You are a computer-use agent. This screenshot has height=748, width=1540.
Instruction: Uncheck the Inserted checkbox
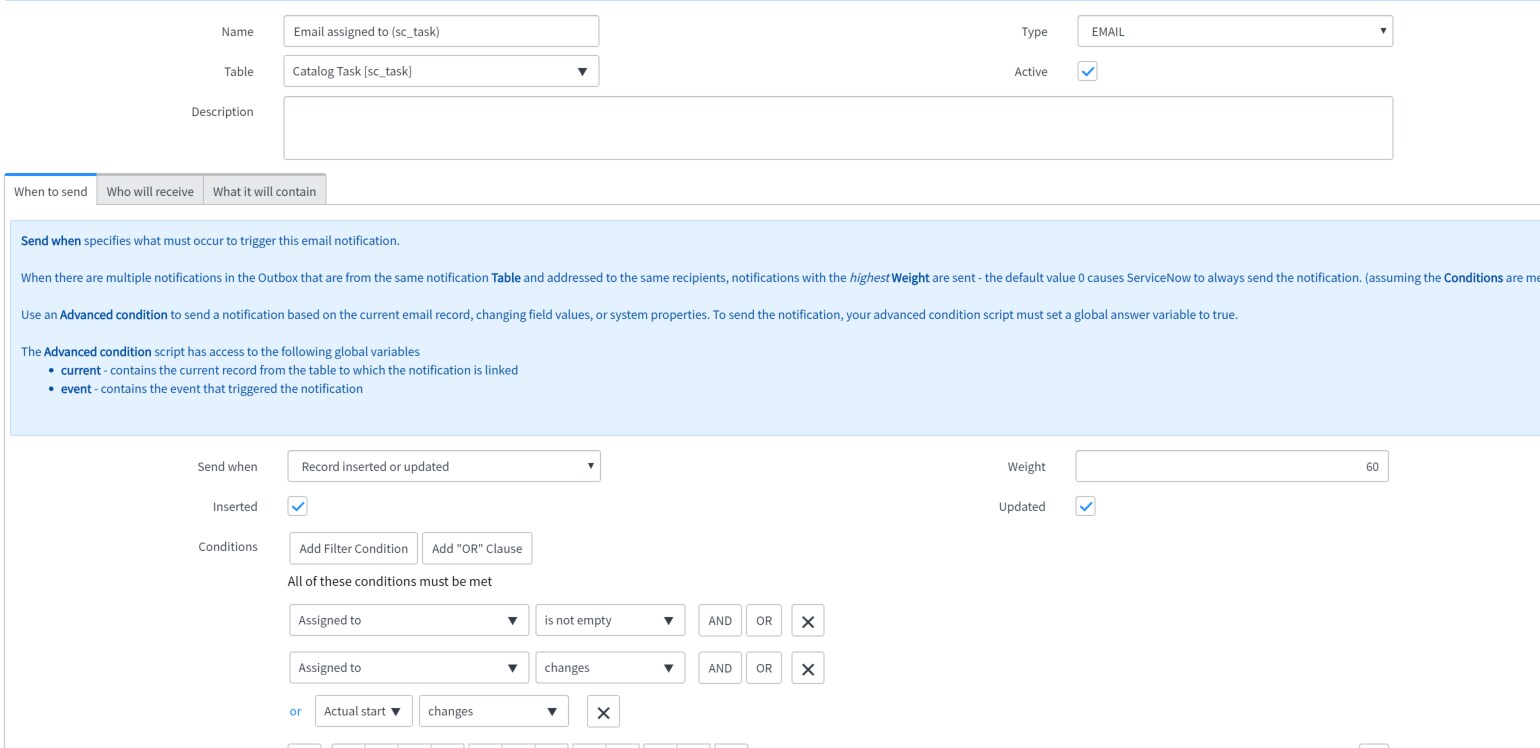297,507
